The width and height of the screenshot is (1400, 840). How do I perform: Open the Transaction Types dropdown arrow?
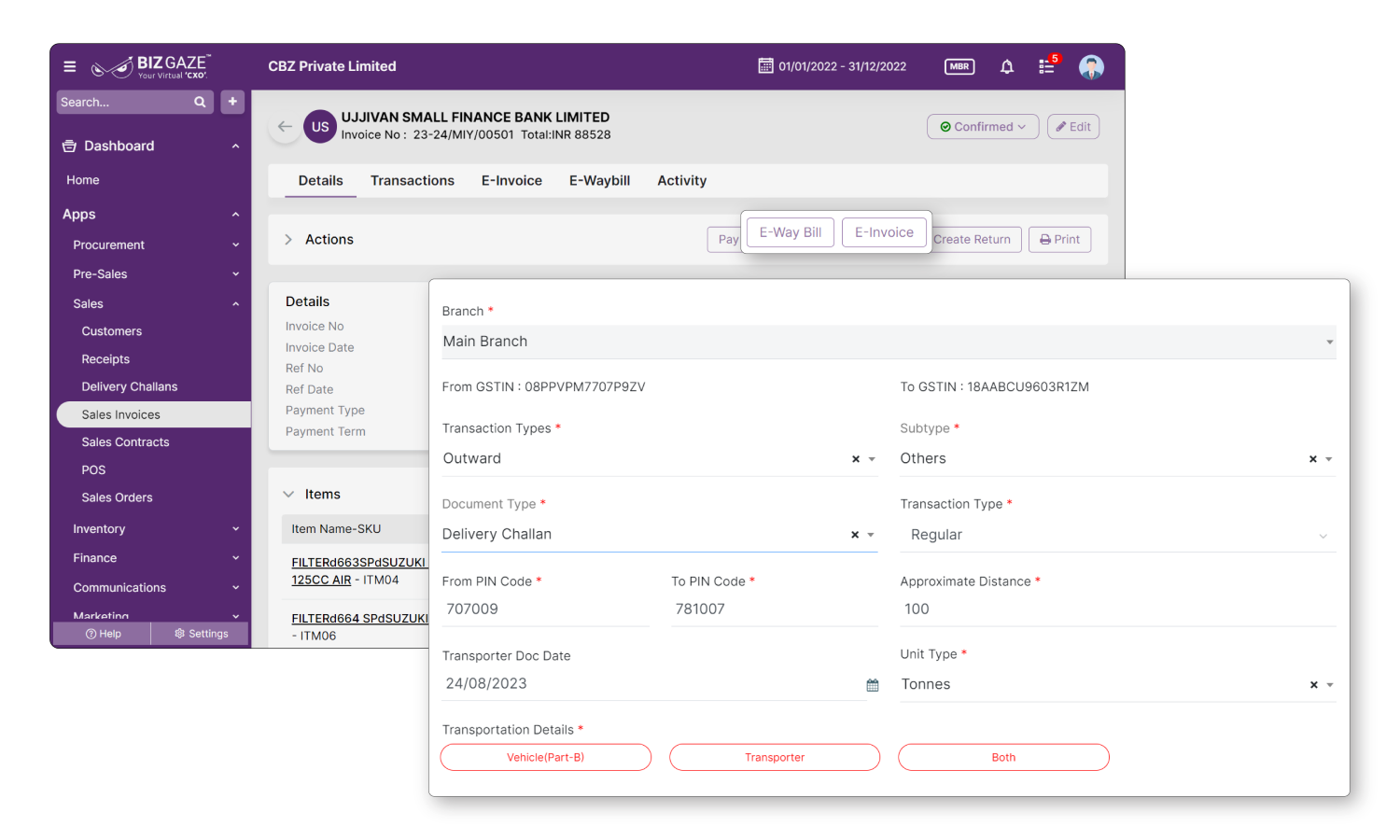[x=872, y=459]
